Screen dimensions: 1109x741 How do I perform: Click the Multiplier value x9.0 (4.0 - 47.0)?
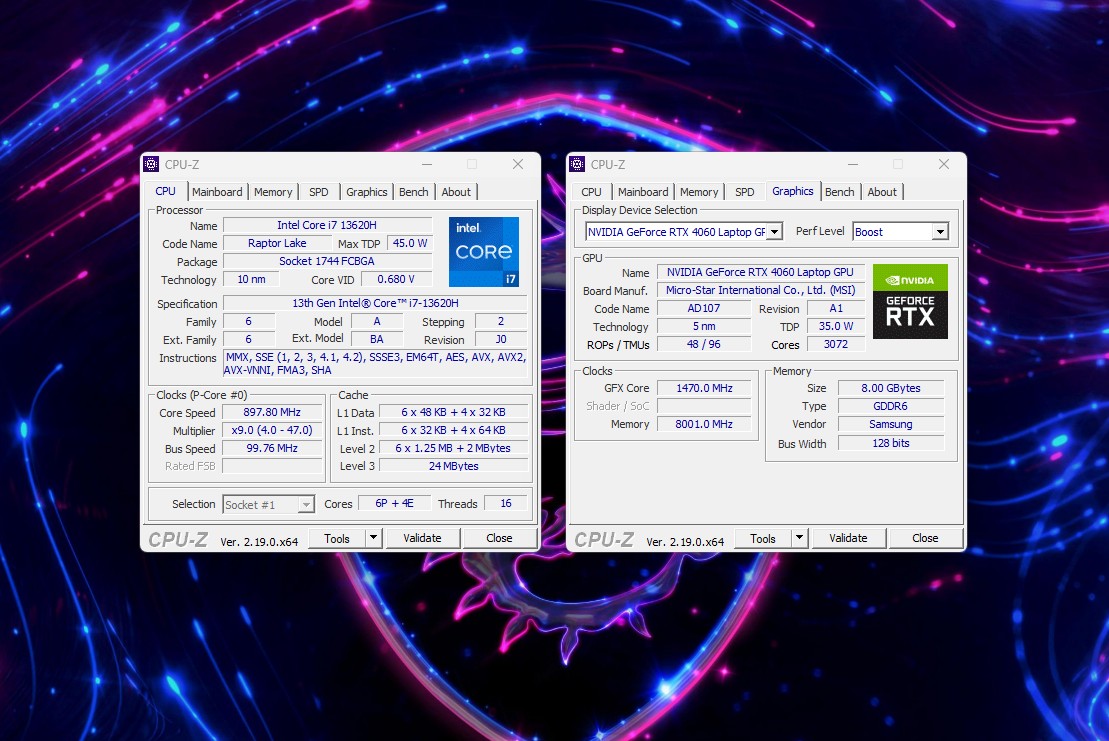(272, 430)
